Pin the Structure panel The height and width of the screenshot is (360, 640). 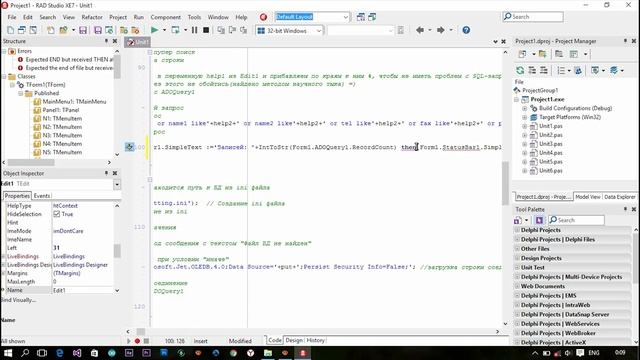tap(106, 41)
